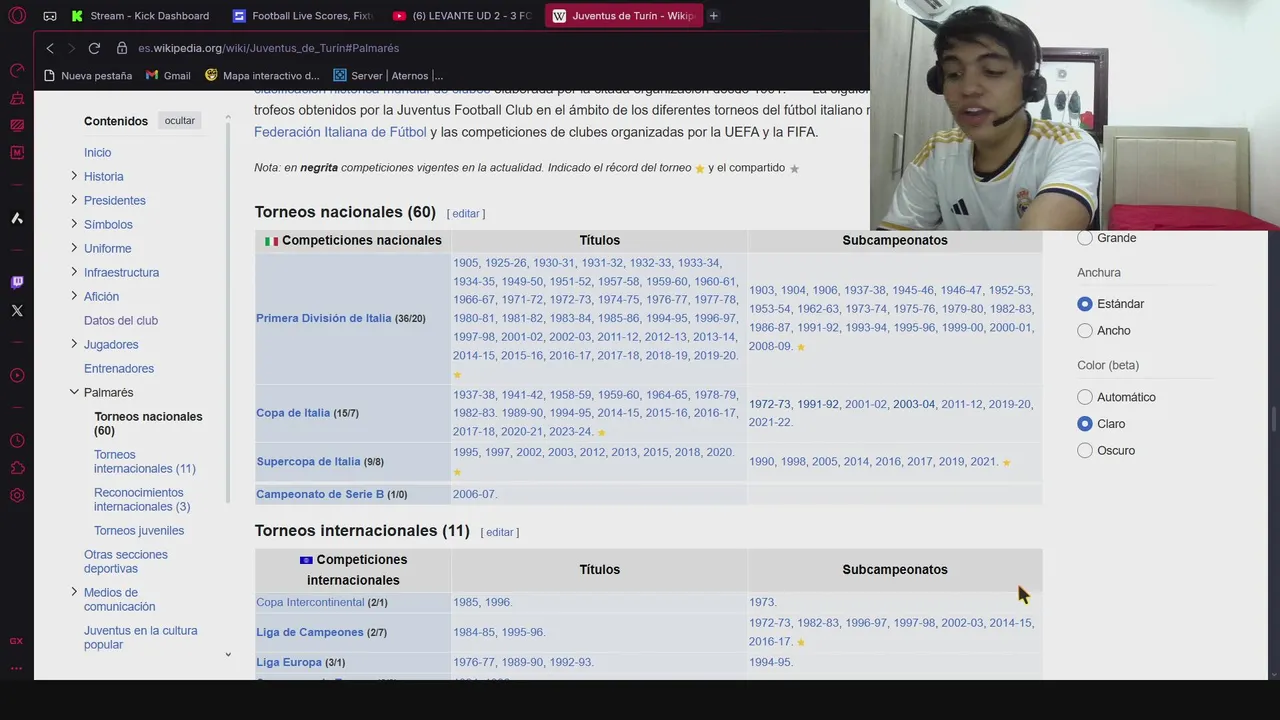
Task: Open the Liga de Campeones link
Action: (310, 632)
